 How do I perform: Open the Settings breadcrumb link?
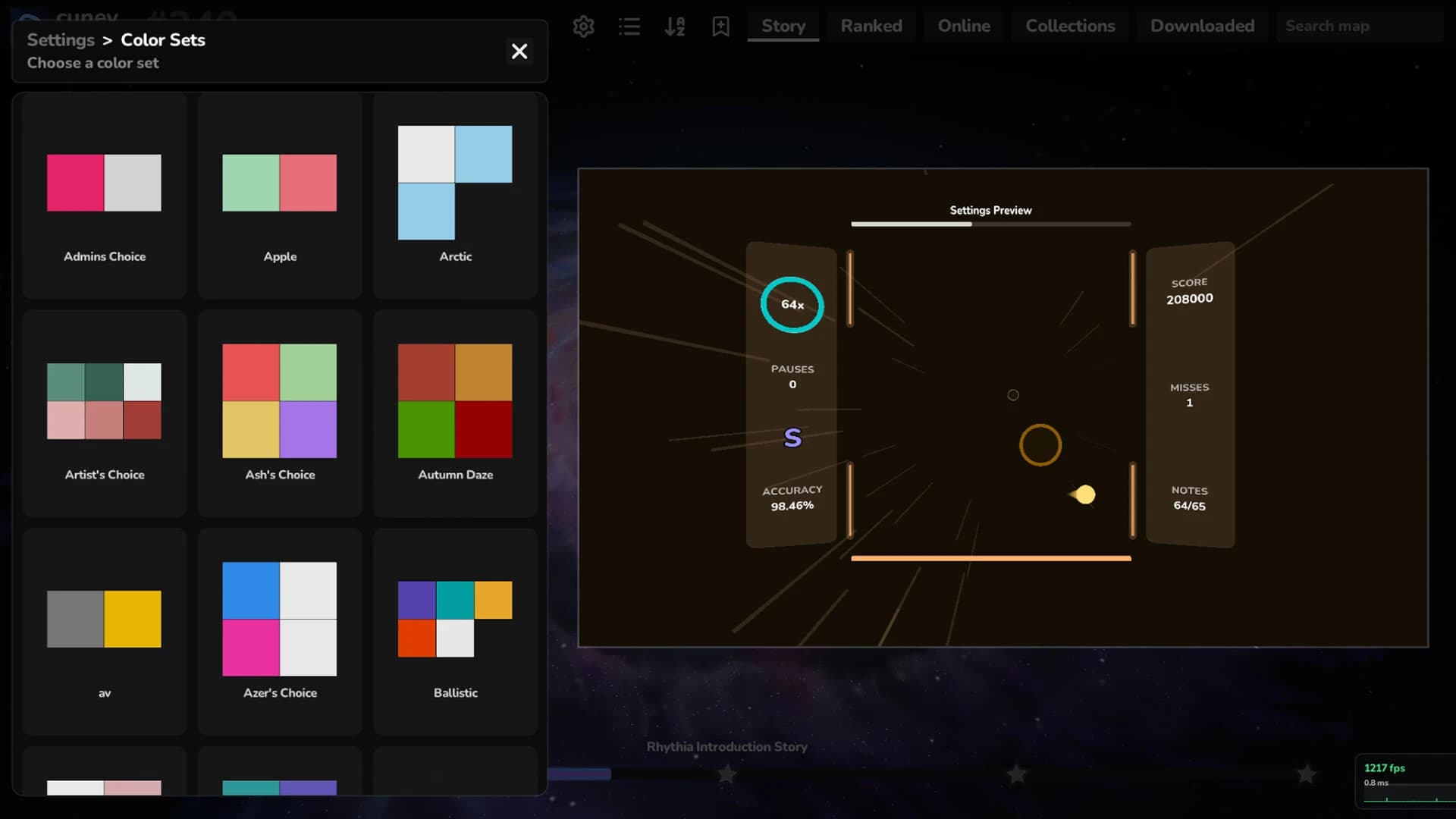[60, 39]
